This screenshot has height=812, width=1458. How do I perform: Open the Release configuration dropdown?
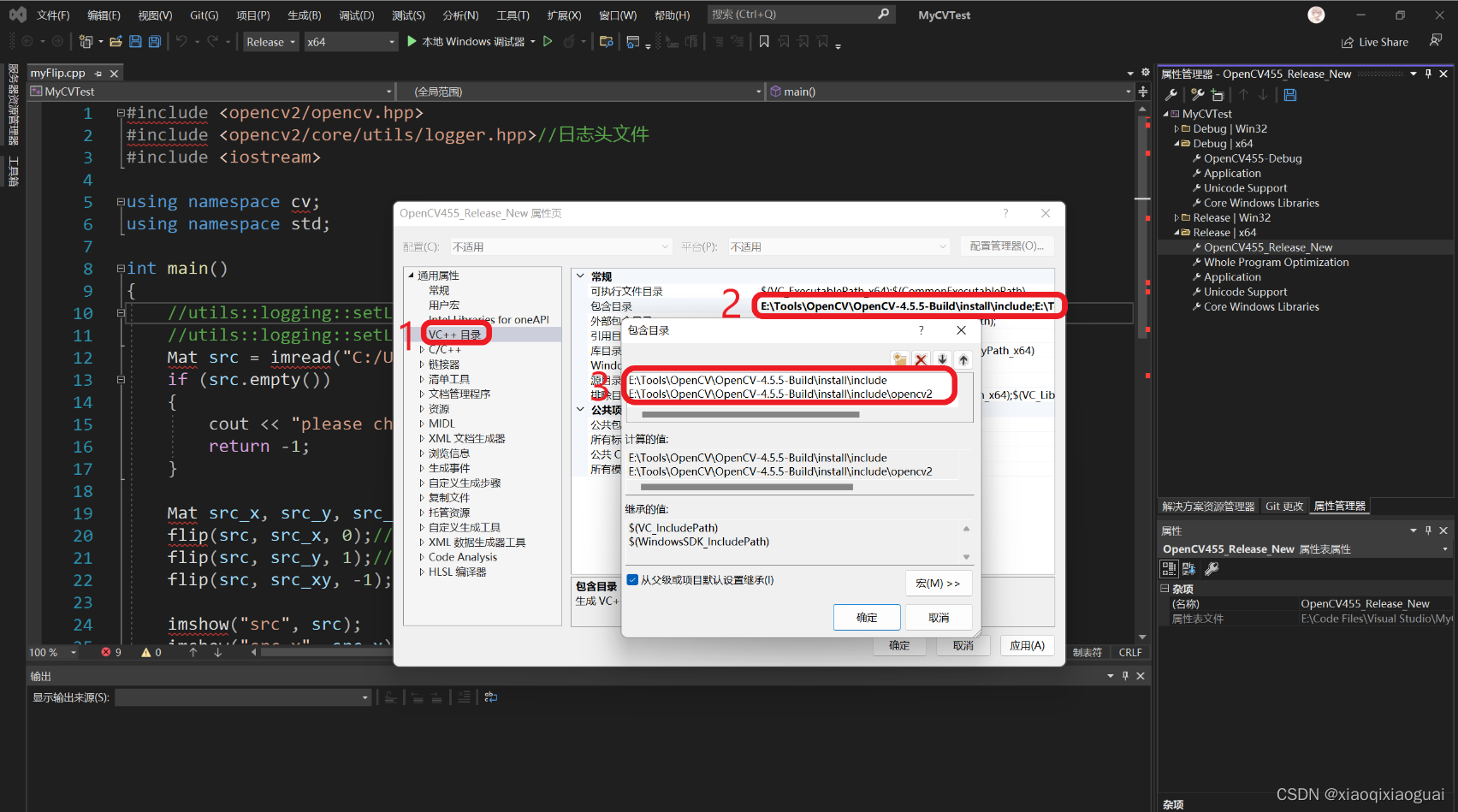(270, 41)
